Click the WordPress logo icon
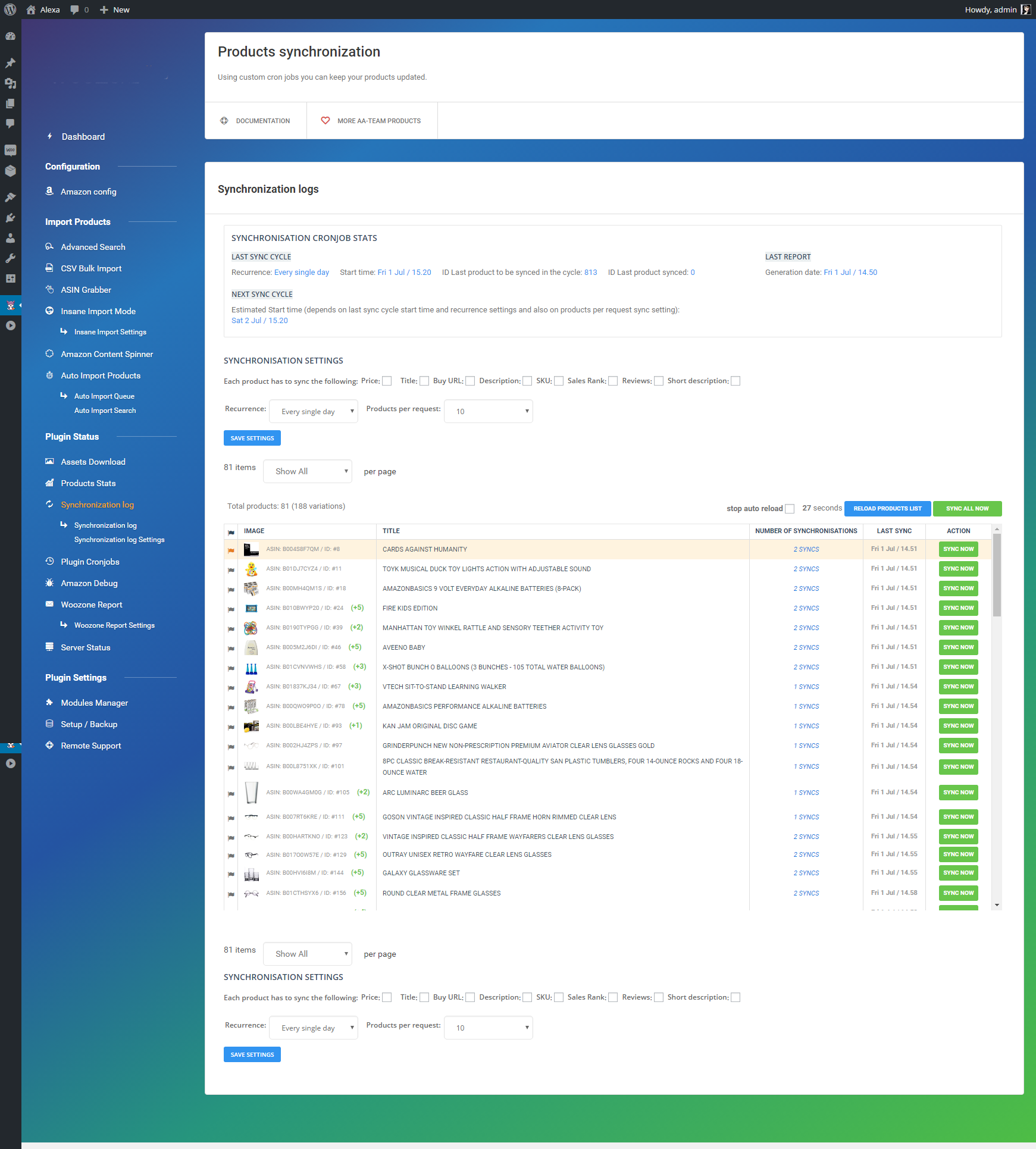The image size is (1036, 1149). click(10, 10)
